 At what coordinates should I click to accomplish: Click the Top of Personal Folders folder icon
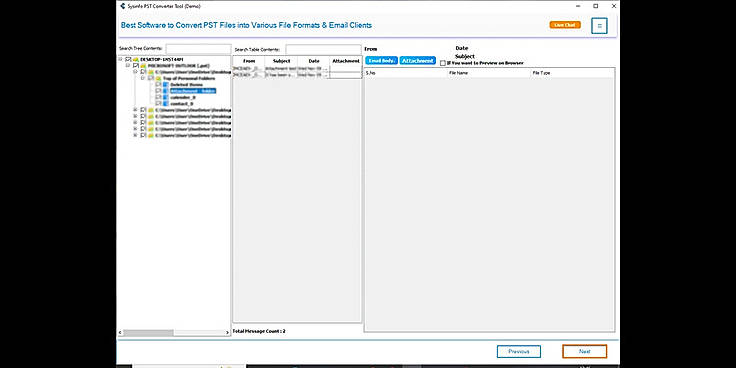coord(158,78)
